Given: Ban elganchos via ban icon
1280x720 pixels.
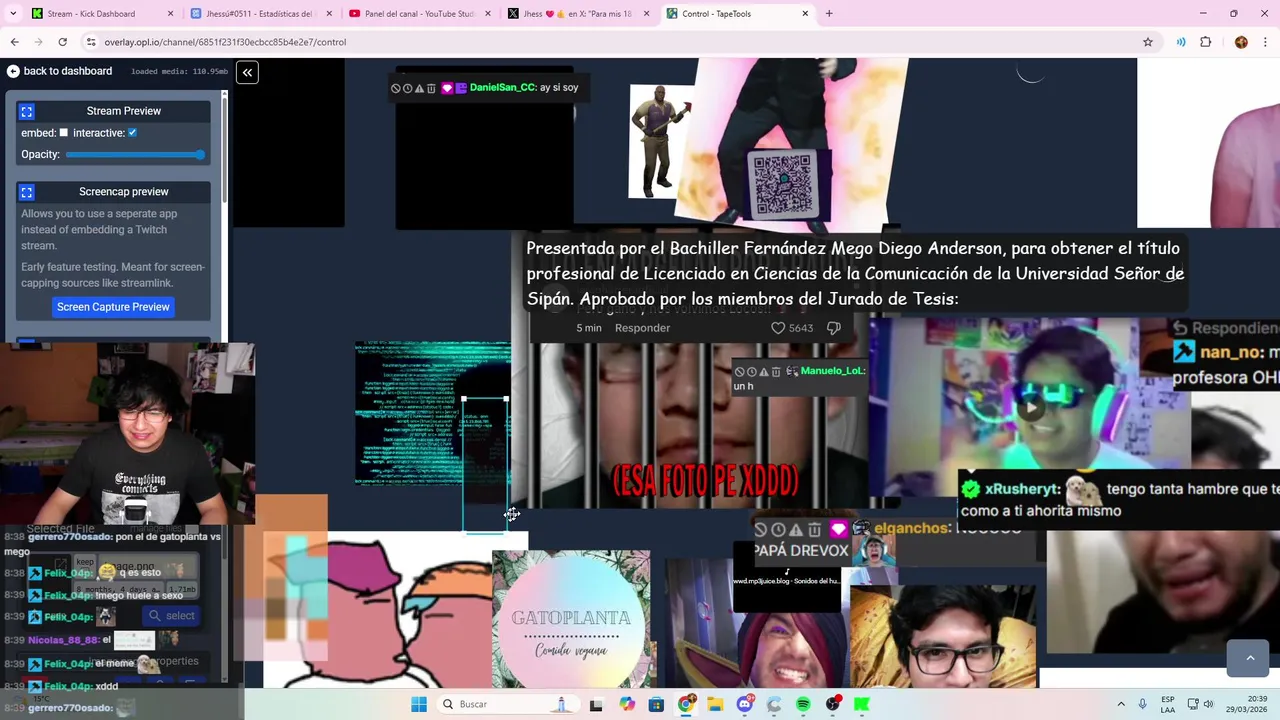Looking at the screenshot, I should tap(761, 529).
